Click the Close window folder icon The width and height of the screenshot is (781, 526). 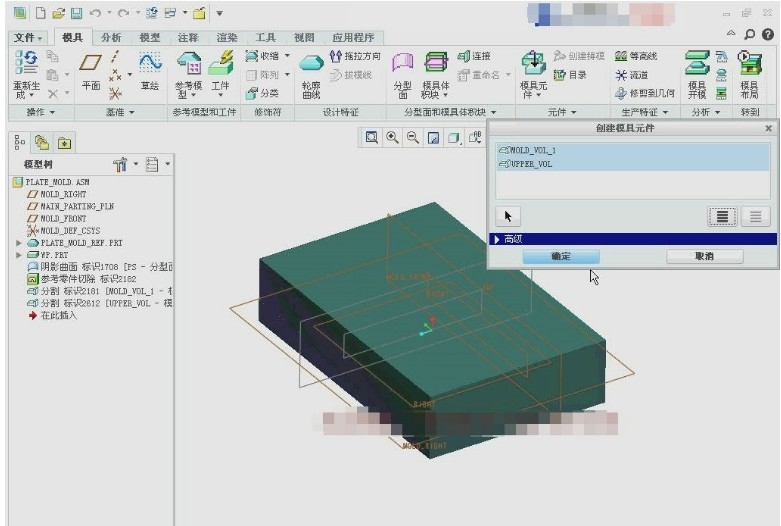pyautogui.click(x=199, y=13)
